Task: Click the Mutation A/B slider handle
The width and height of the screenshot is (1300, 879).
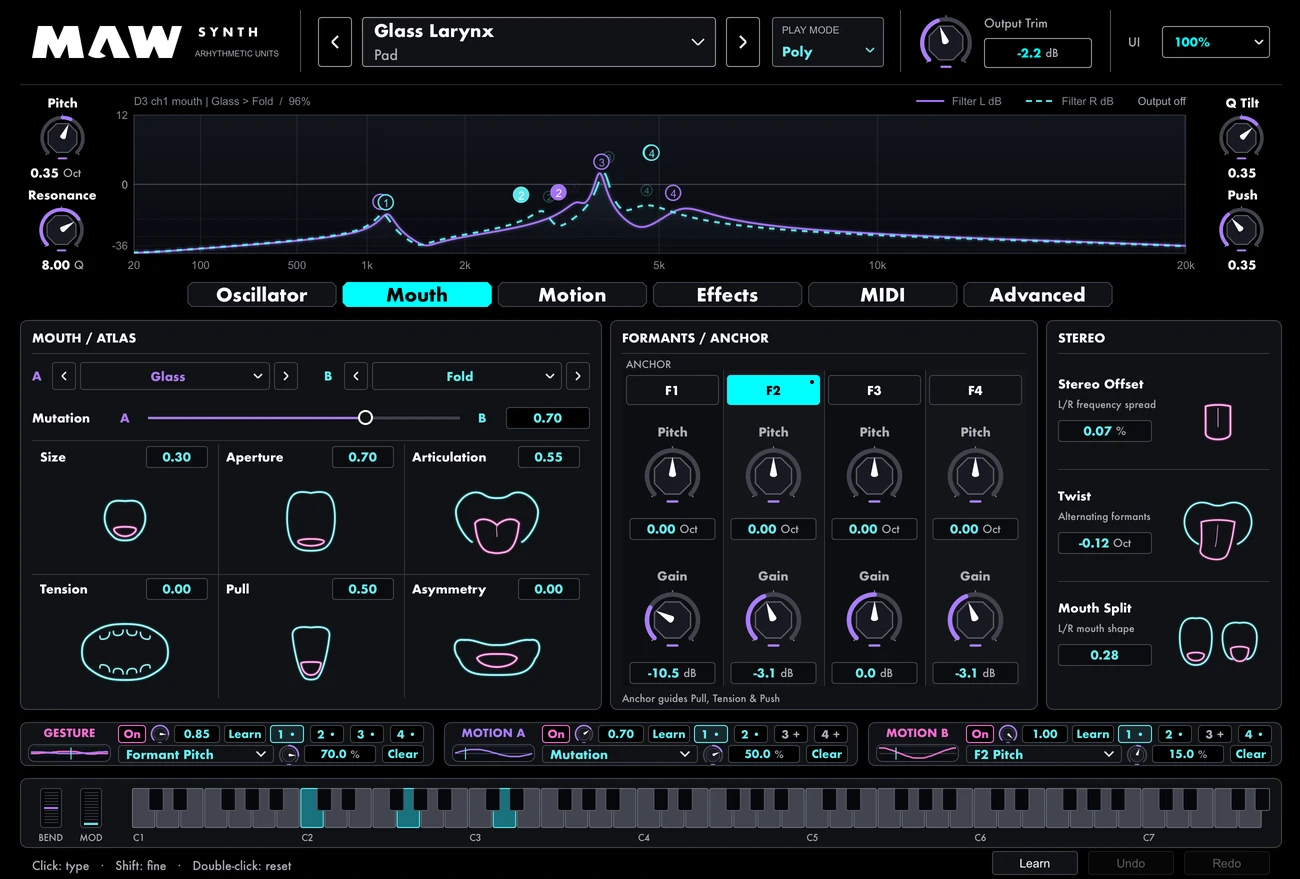Action: pyautogui.click(x=365, y=418)
